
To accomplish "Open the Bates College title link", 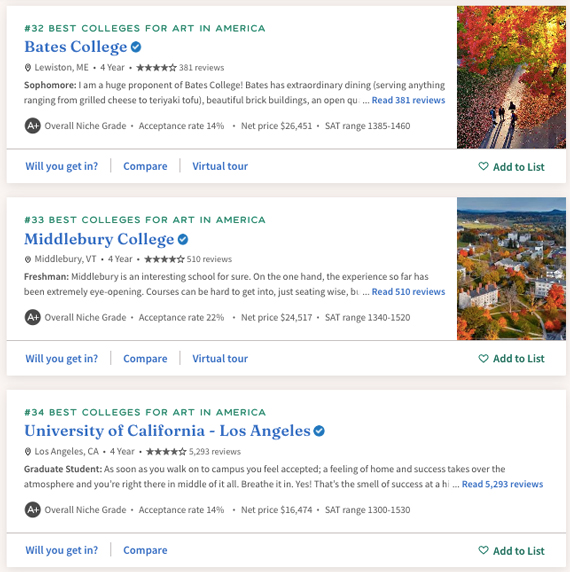I will click(x=76, y=47).
